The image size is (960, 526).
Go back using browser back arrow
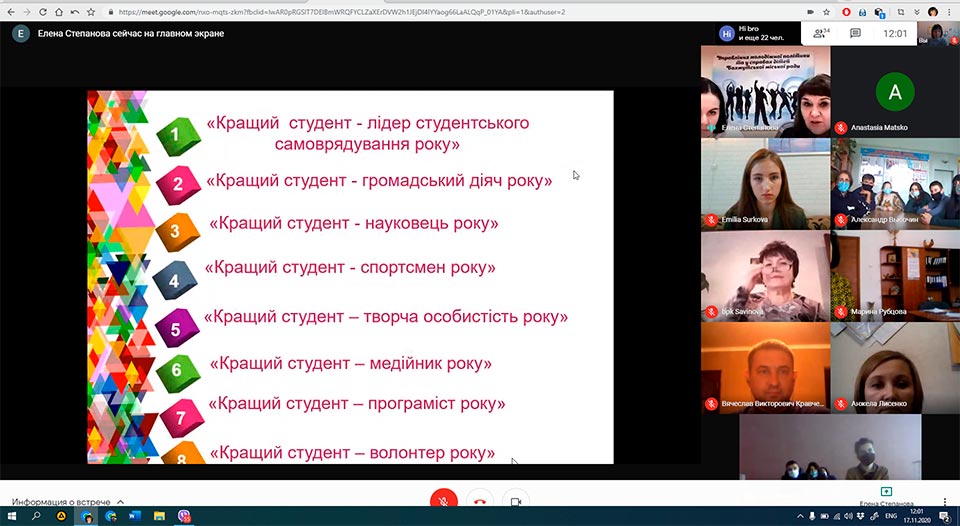coord(11,12)
